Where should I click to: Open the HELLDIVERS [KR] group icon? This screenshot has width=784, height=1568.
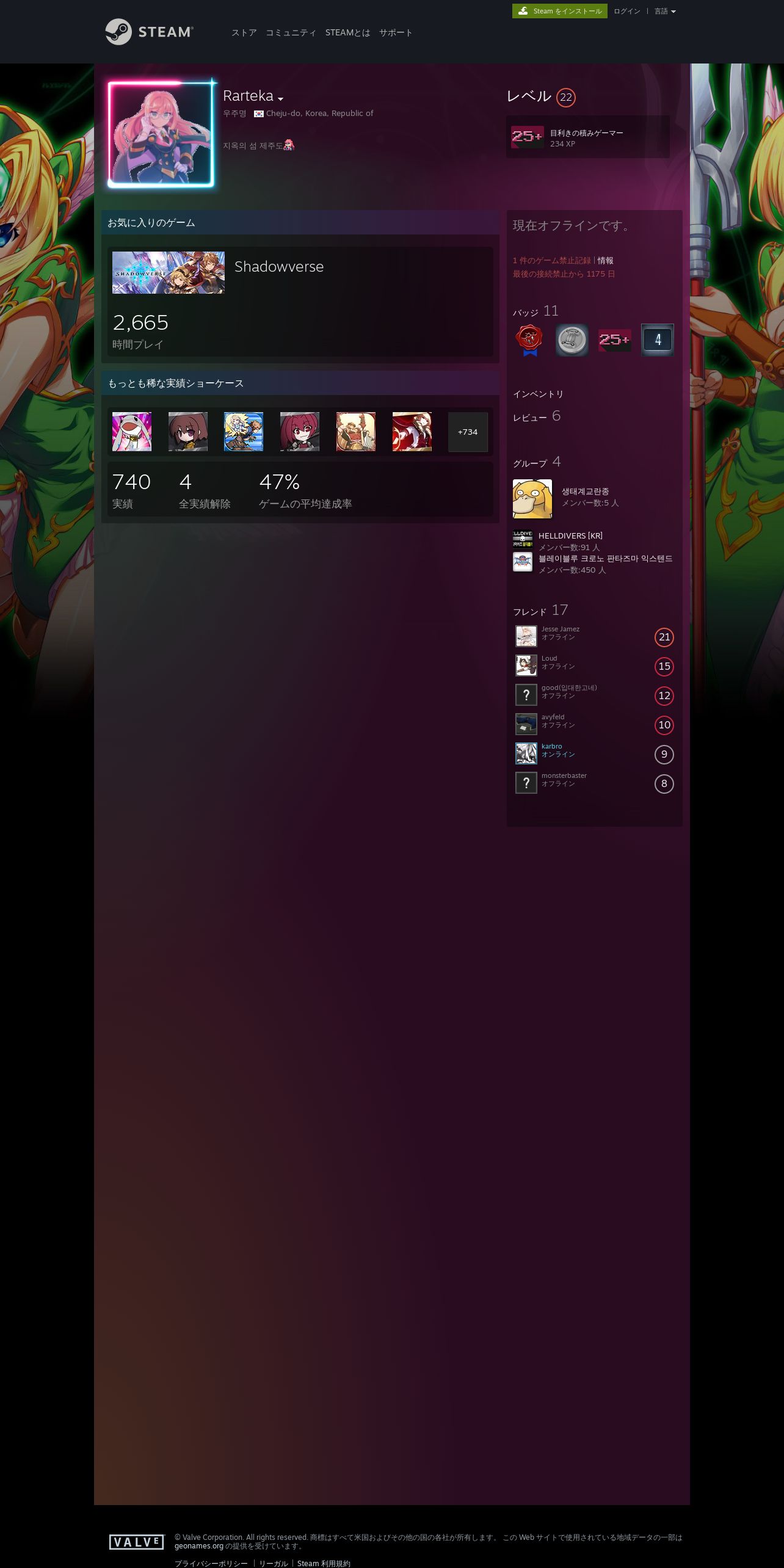tap(523, 539)
